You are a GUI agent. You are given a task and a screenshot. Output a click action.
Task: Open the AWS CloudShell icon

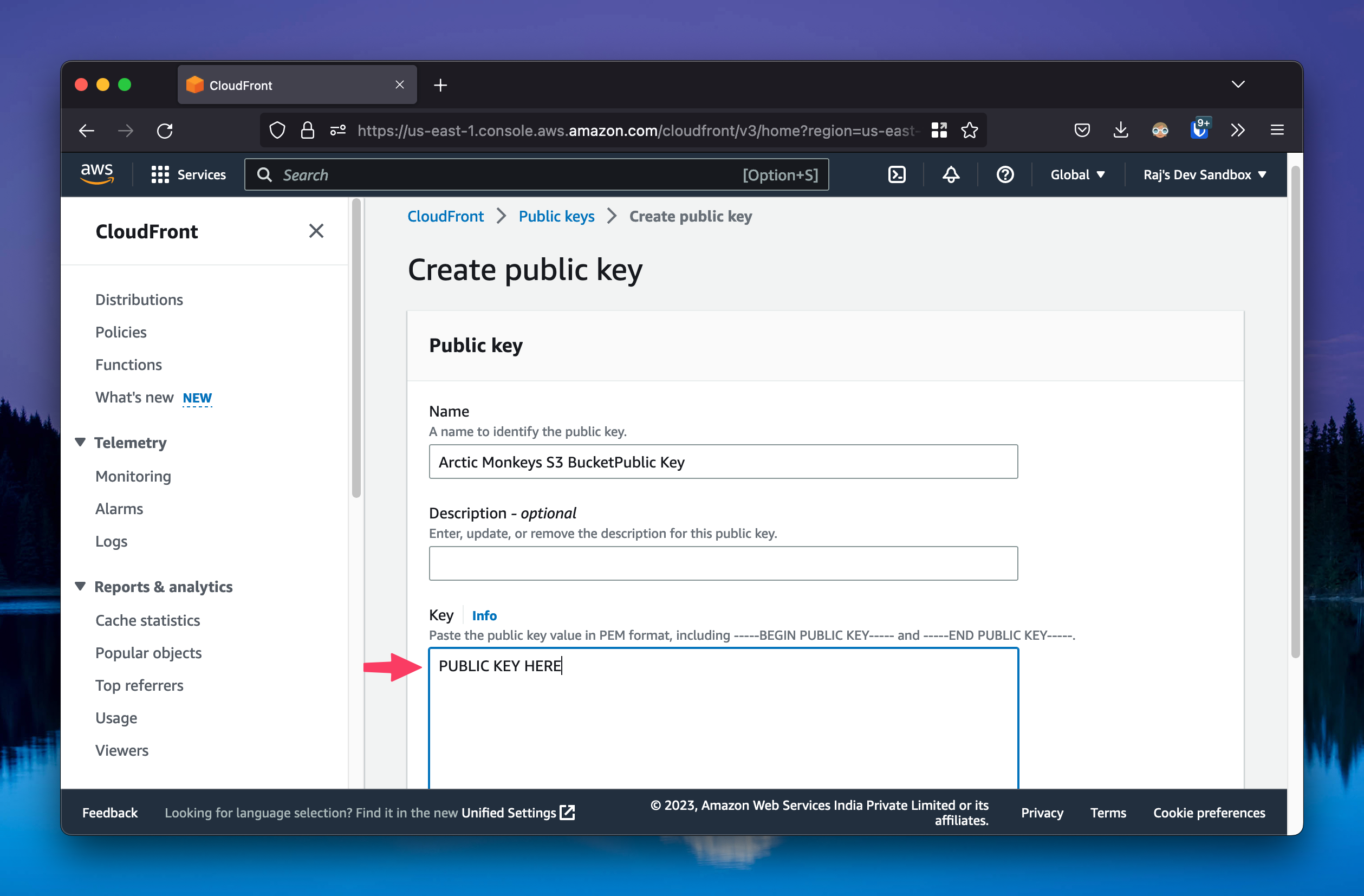(x=897, y=174)
